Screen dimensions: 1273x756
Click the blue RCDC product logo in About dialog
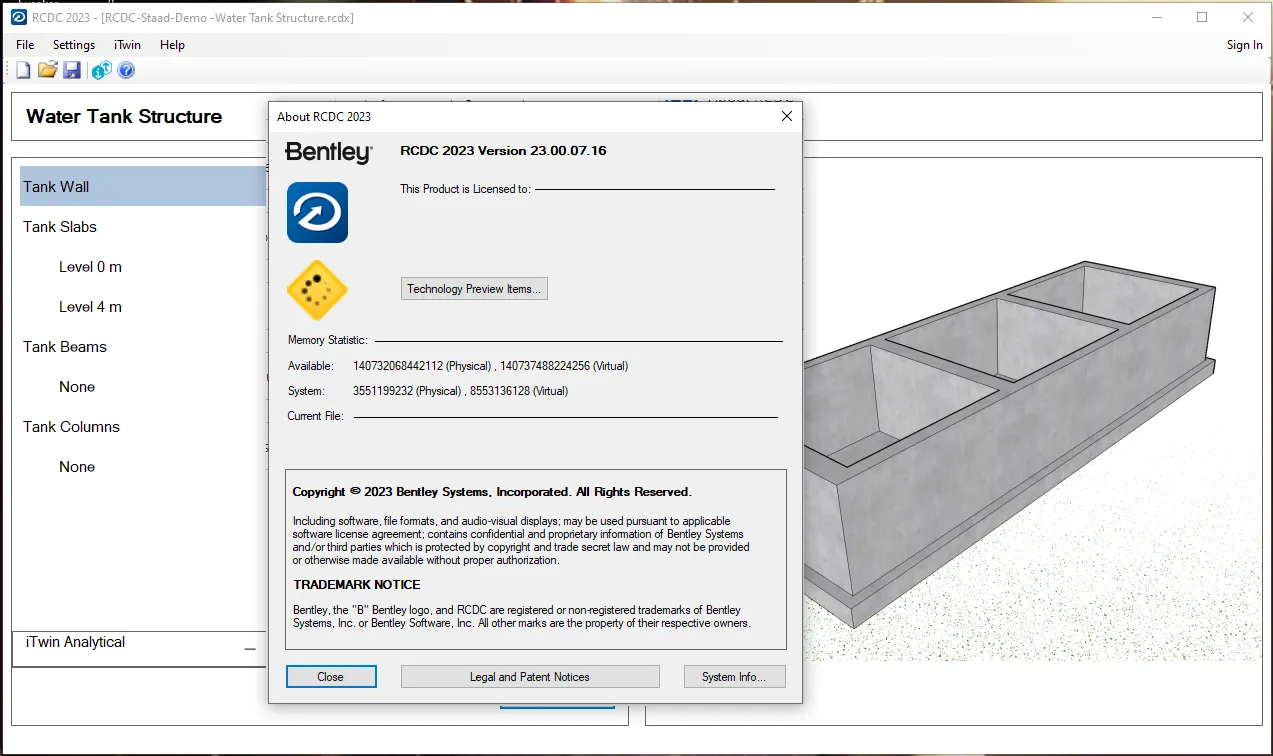coord(317,212)
